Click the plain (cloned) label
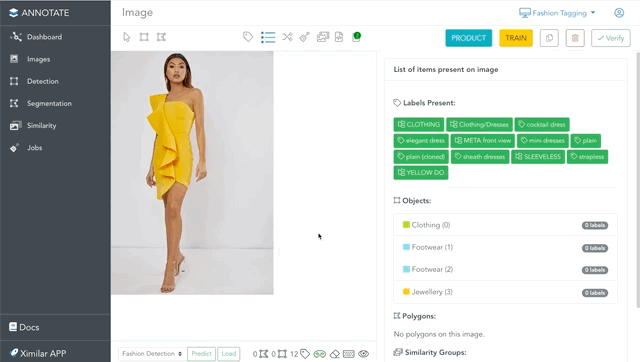Screen dimensions: 640x362 (x=421, y=156)
